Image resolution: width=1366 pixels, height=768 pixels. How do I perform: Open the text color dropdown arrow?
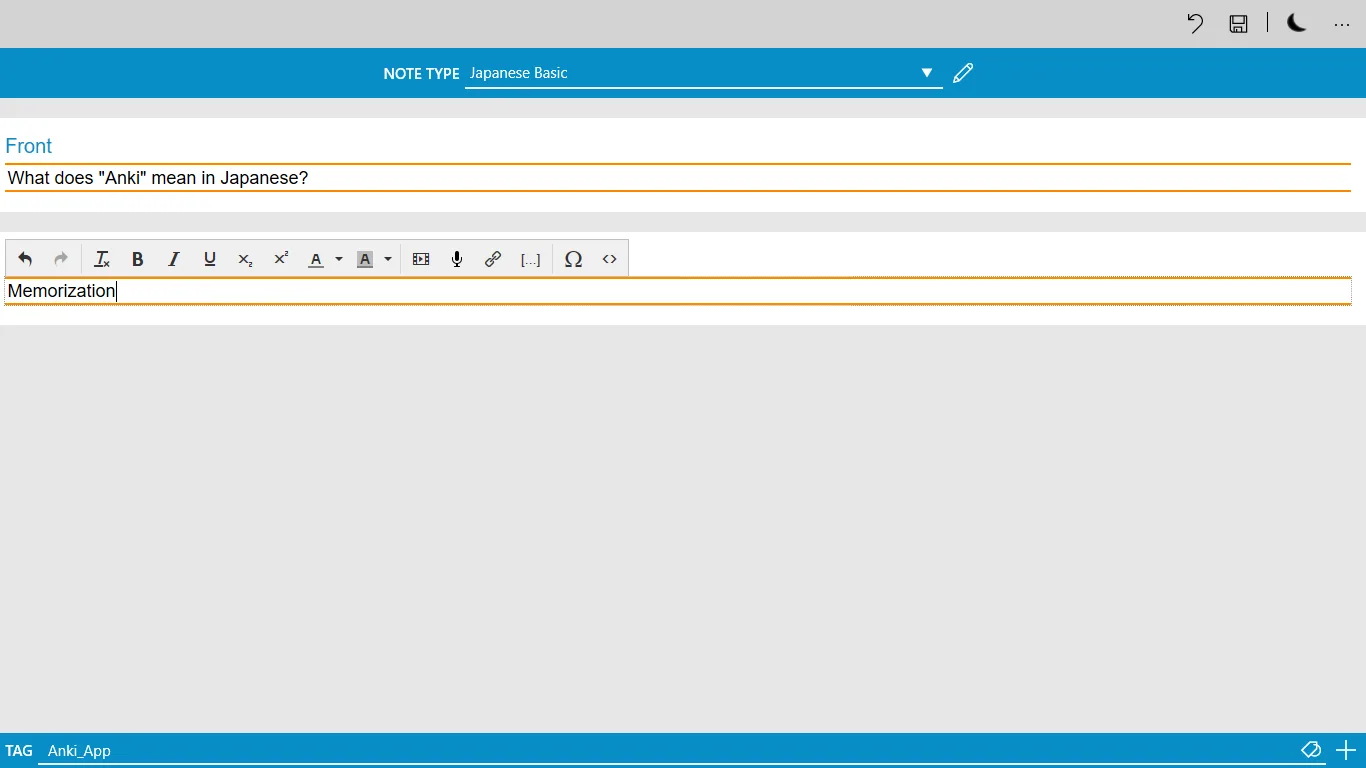click(338, 259)
